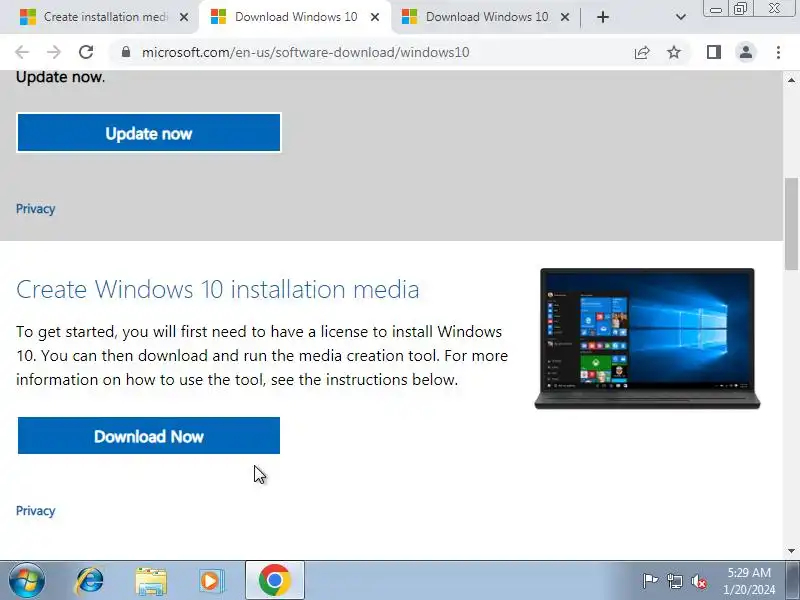The height and width of the screenshot is (600, 800).
Task: Click the Windows 10 laptop image
Action: click(647, 338)
